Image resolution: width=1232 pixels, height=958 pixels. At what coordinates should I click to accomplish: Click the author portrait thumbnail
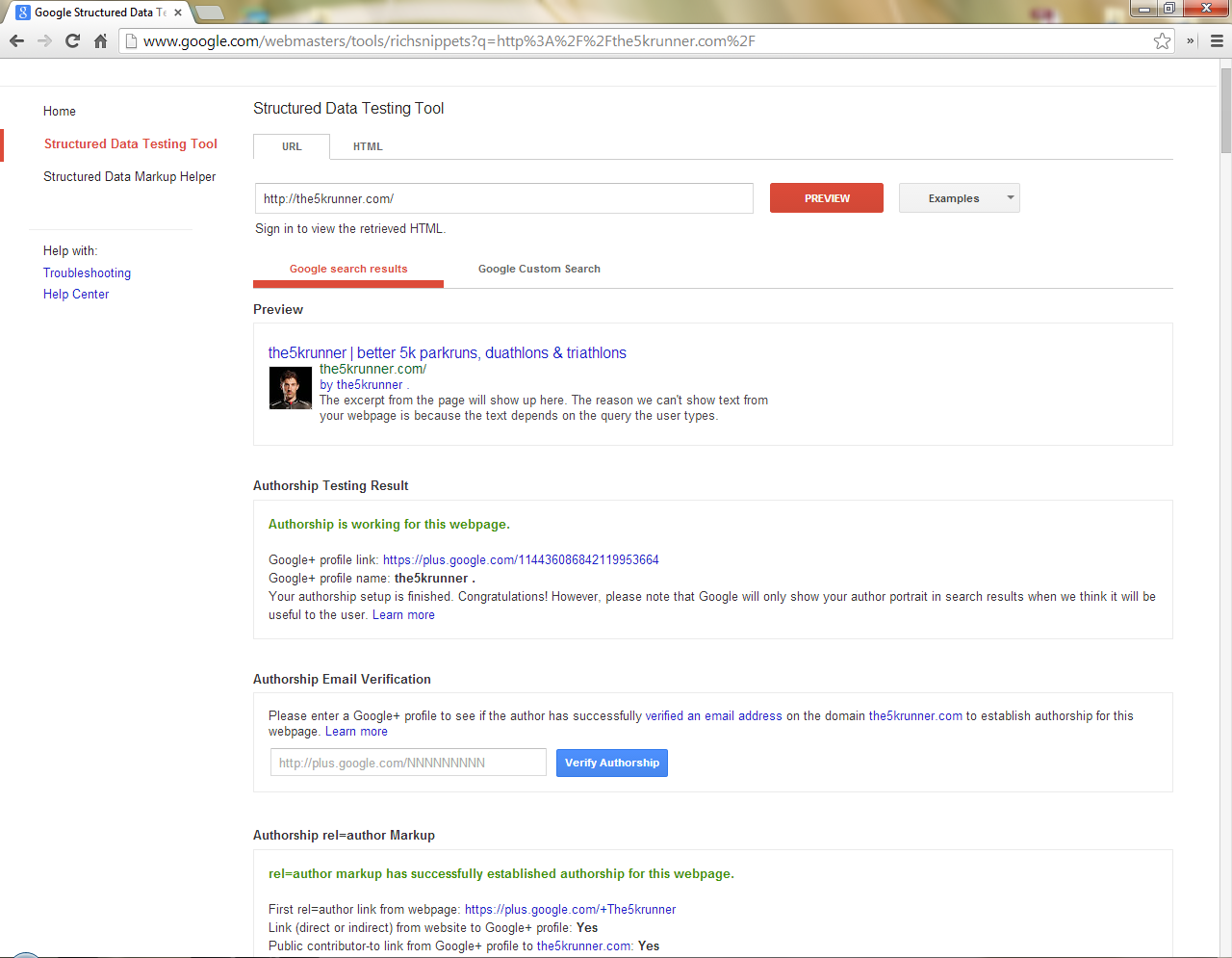[290, 388]
